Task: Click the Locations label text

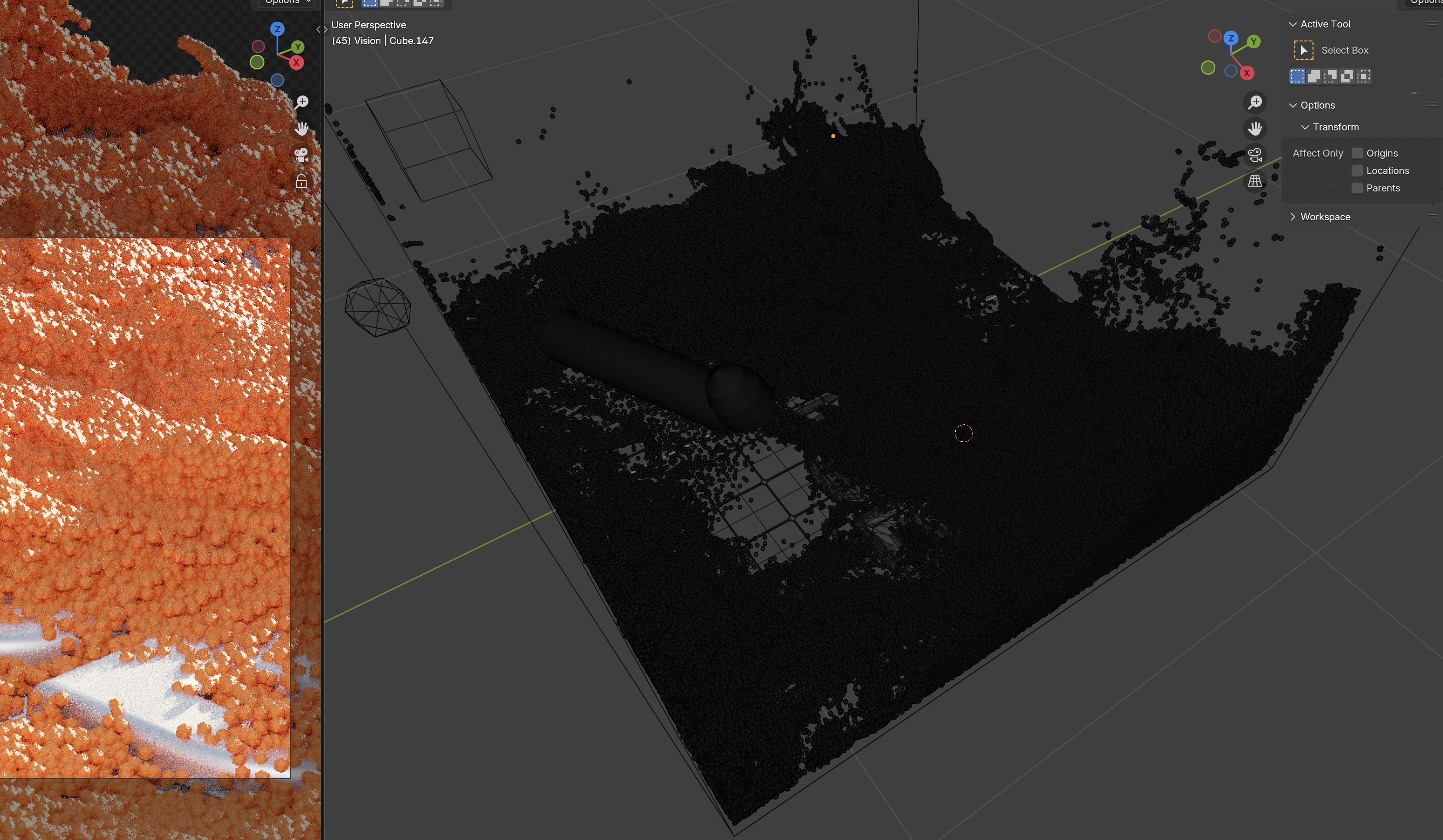Action: pos(1388,171)
